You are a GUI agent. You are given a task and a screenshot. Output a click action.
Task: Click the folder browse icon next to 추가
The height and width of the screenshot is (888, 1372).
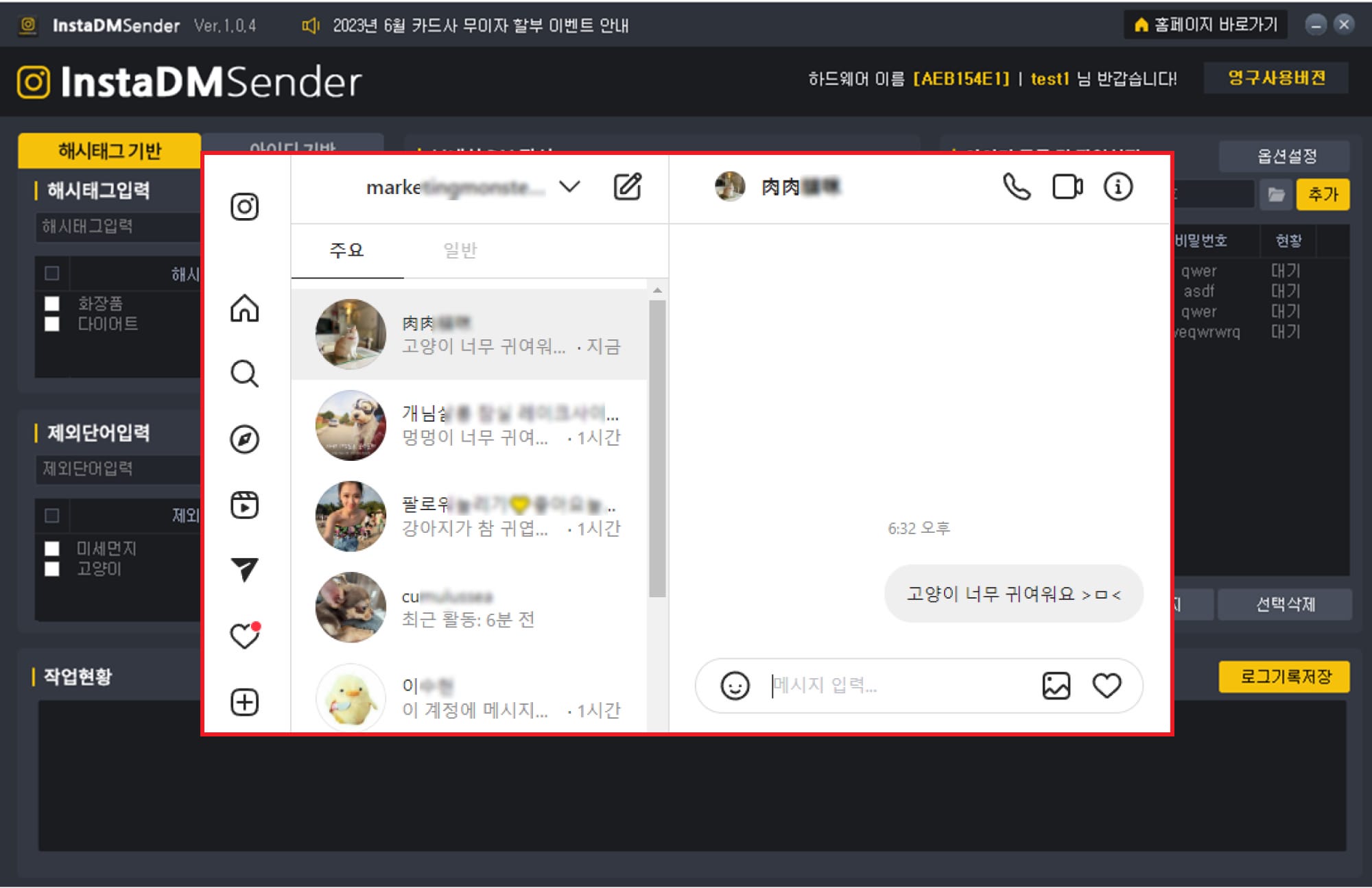[x=1276, y=195]
